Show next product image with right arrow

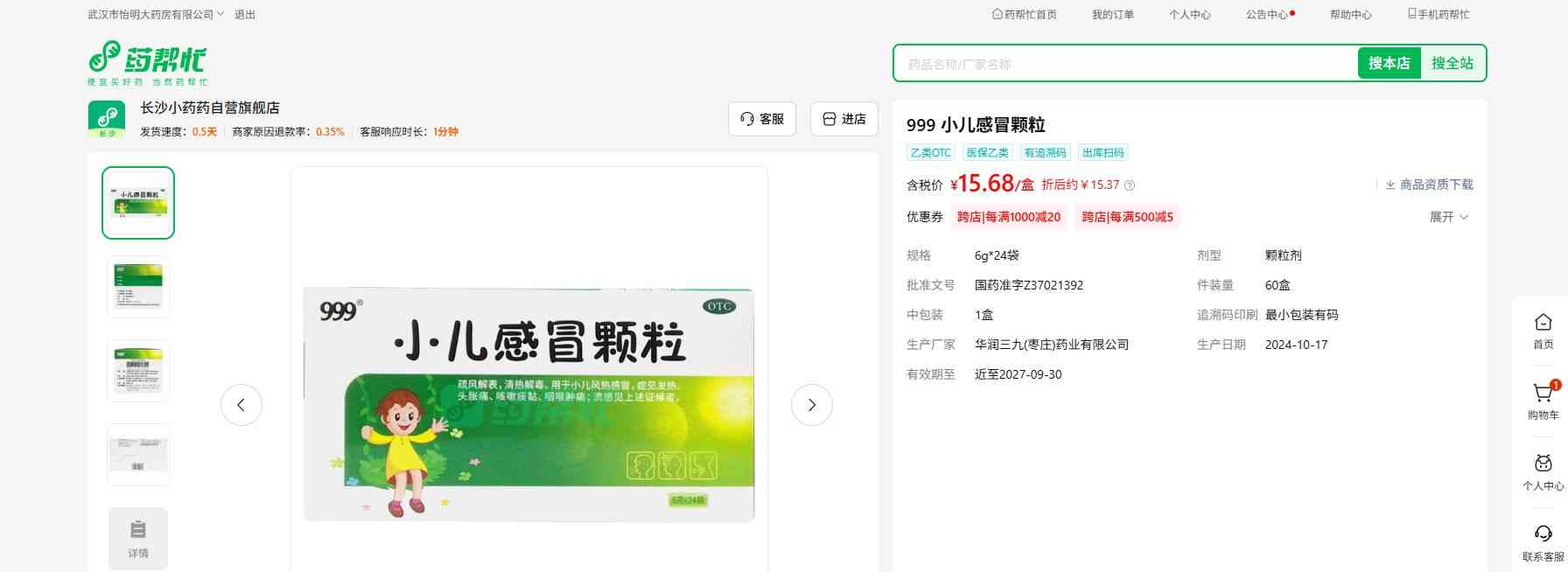click(811, 405)
